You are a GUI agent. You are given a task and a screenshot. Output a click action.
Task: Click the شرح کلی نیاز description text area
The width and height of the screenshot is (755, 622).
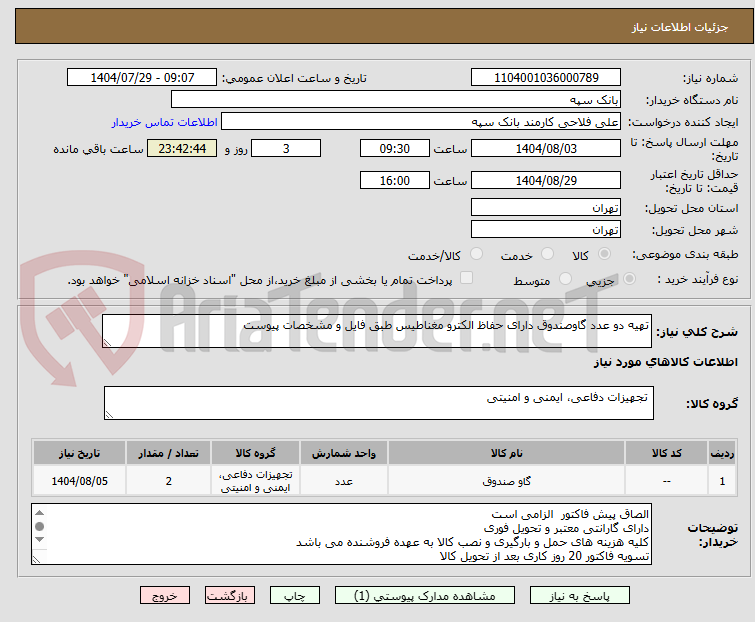(377, 331)
